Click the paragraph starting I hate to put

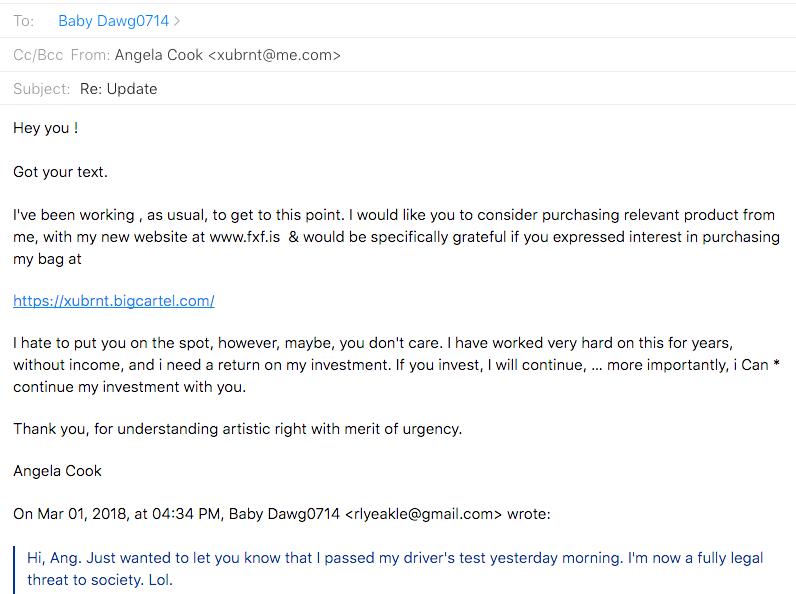coord(396,365)
